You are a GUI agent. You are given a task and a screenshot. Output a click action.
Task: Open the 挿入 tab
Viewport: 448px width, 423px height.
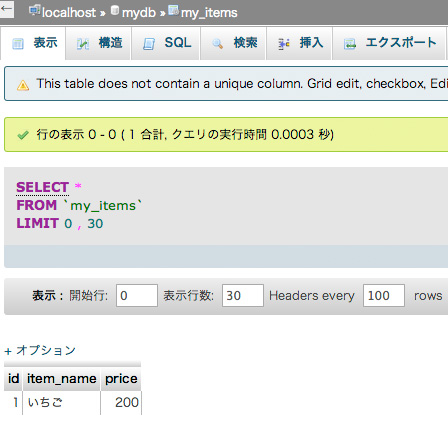(x=299, y=43)
